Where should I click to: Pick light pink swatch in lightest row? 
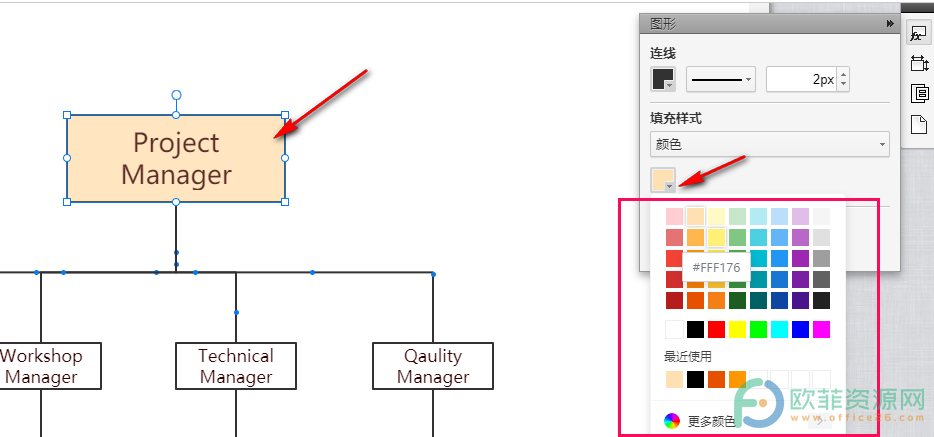[x=674, y=216]
